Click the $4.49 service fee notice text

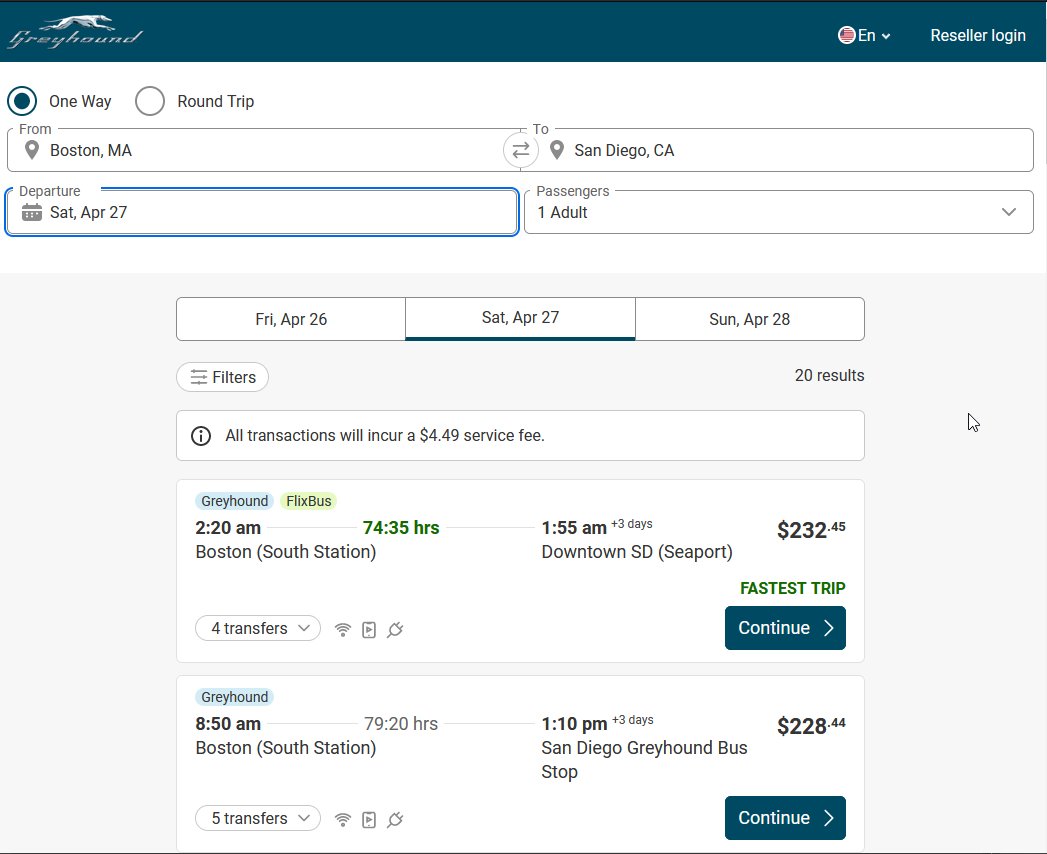[x=385, y=435]
